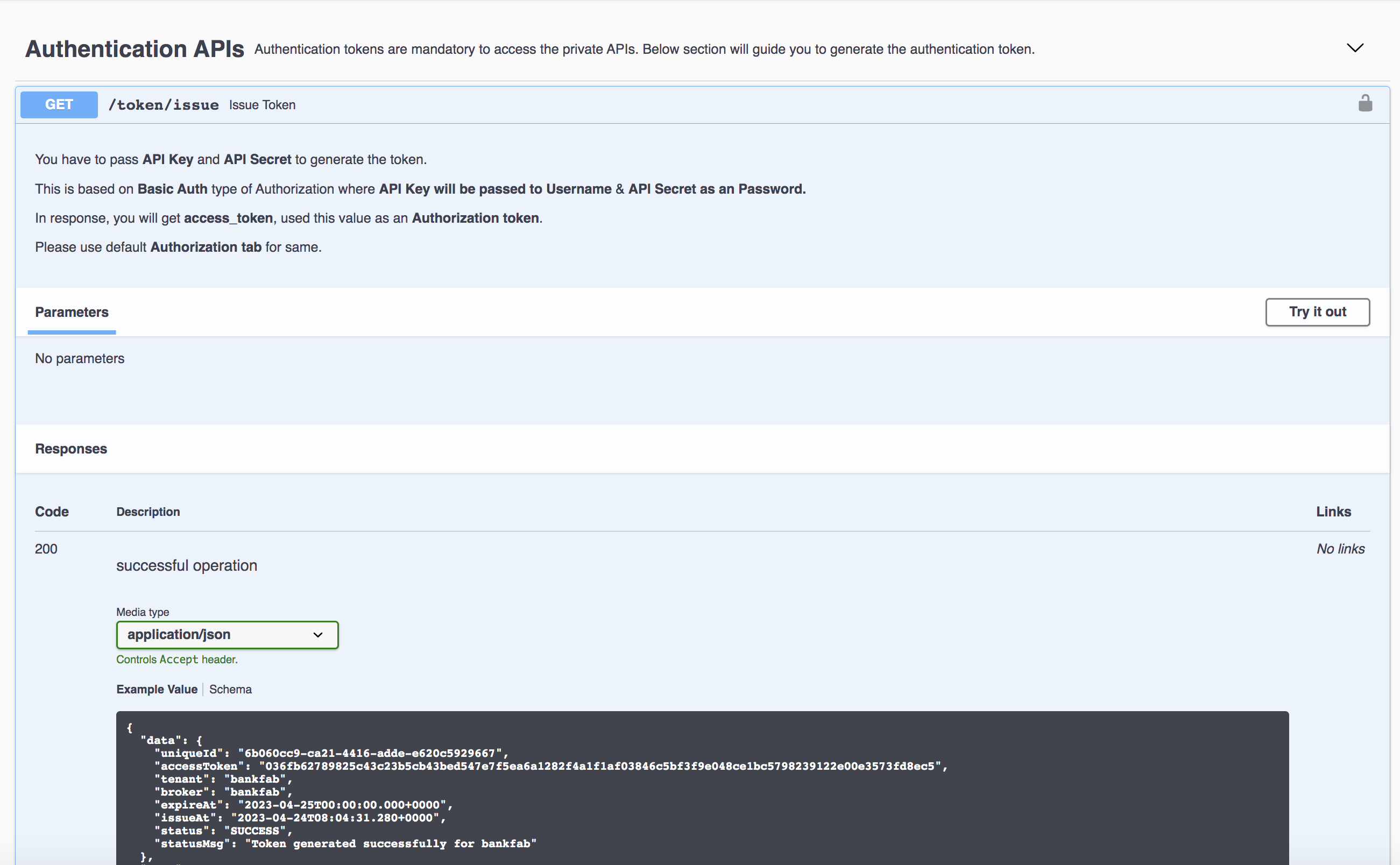Click the /token/issue endpoint path
This screenshot has width=1400, height=865.
point(164,105)
